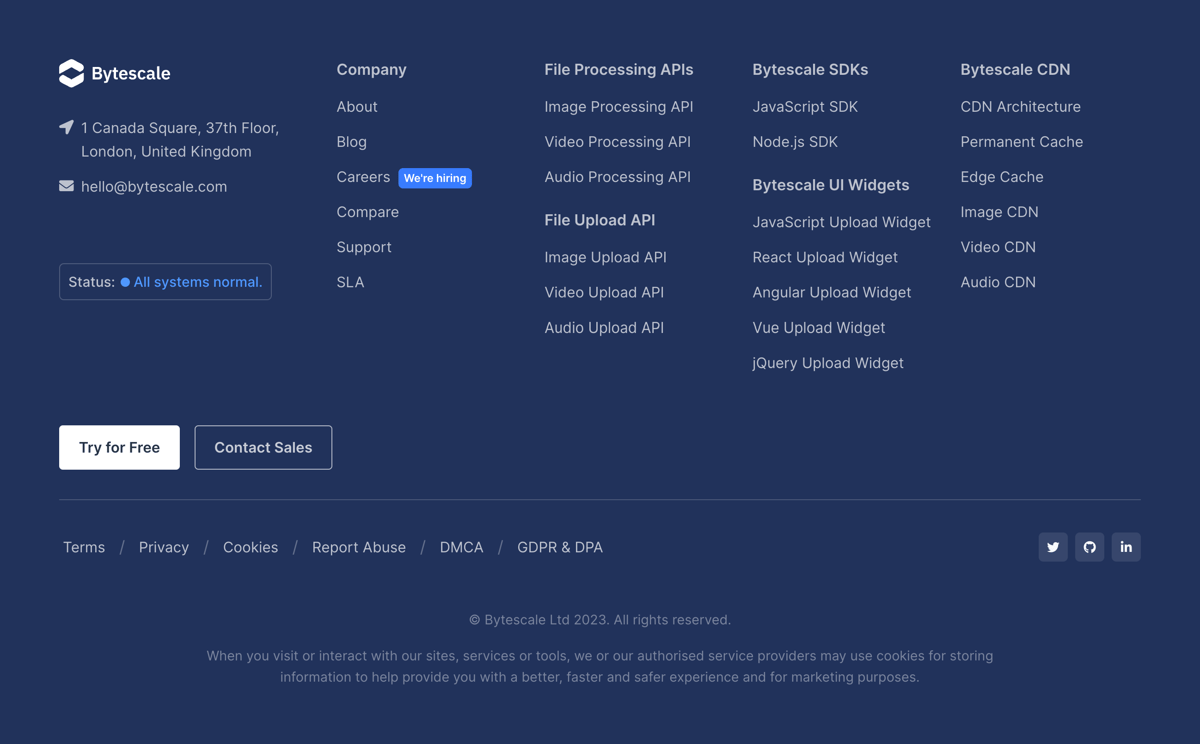Open the GitHub social icon

pyautogui.click(x=1089, y=547)
